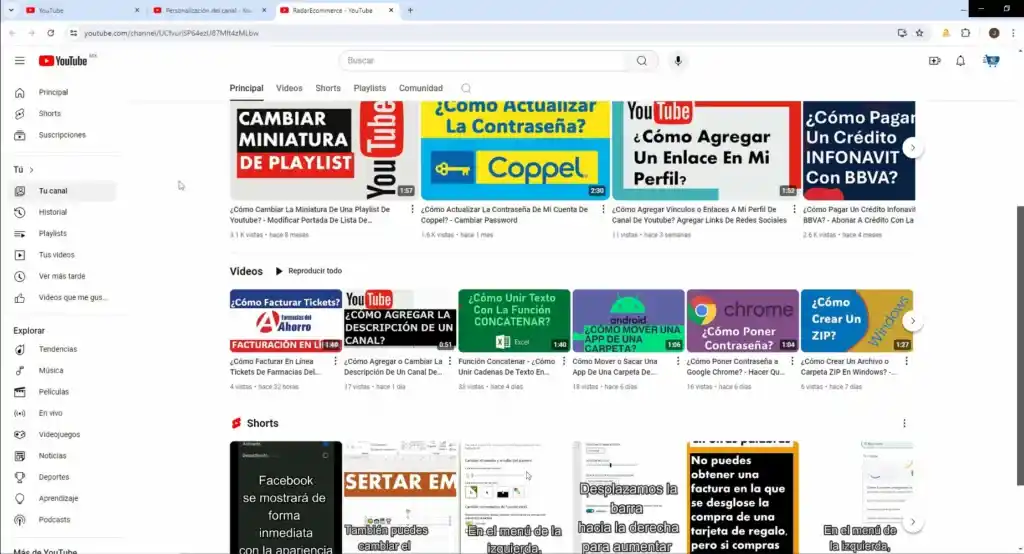
Task: Open options for Crear ZIP video
Action: [x=906, y=361]
